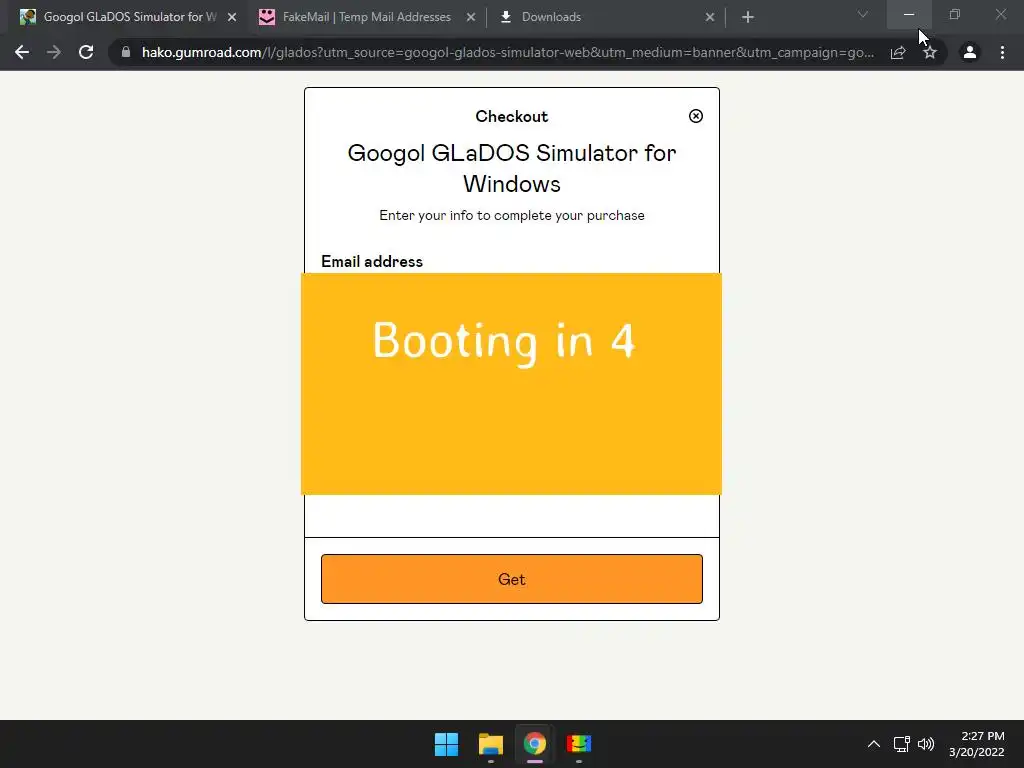Close the Checkout dialog with X icon

tap(696, 116)
